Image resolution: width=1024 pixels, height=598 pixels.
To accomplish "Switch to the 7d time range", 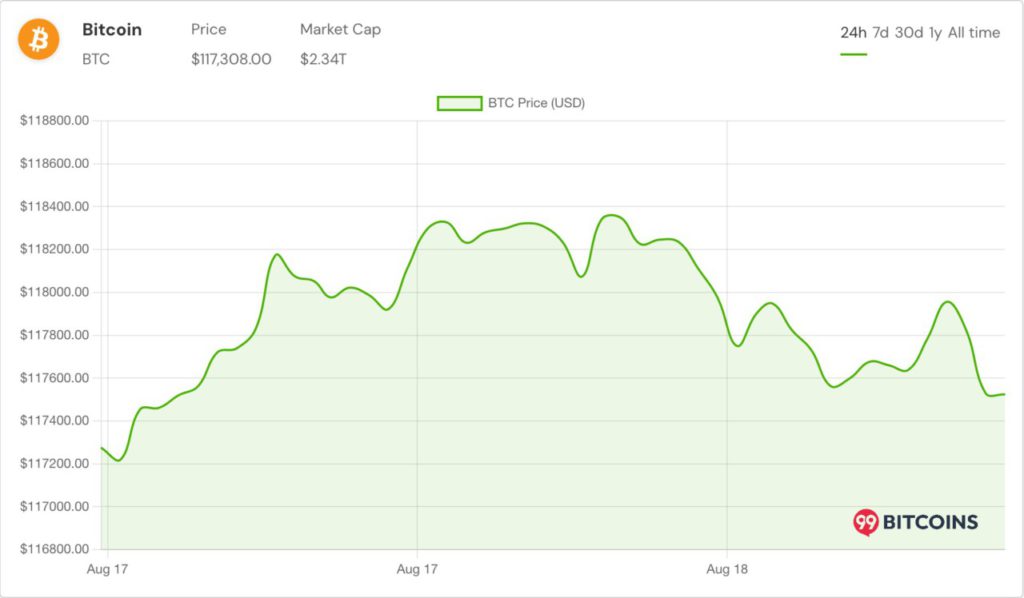I will tap(881, 32).
